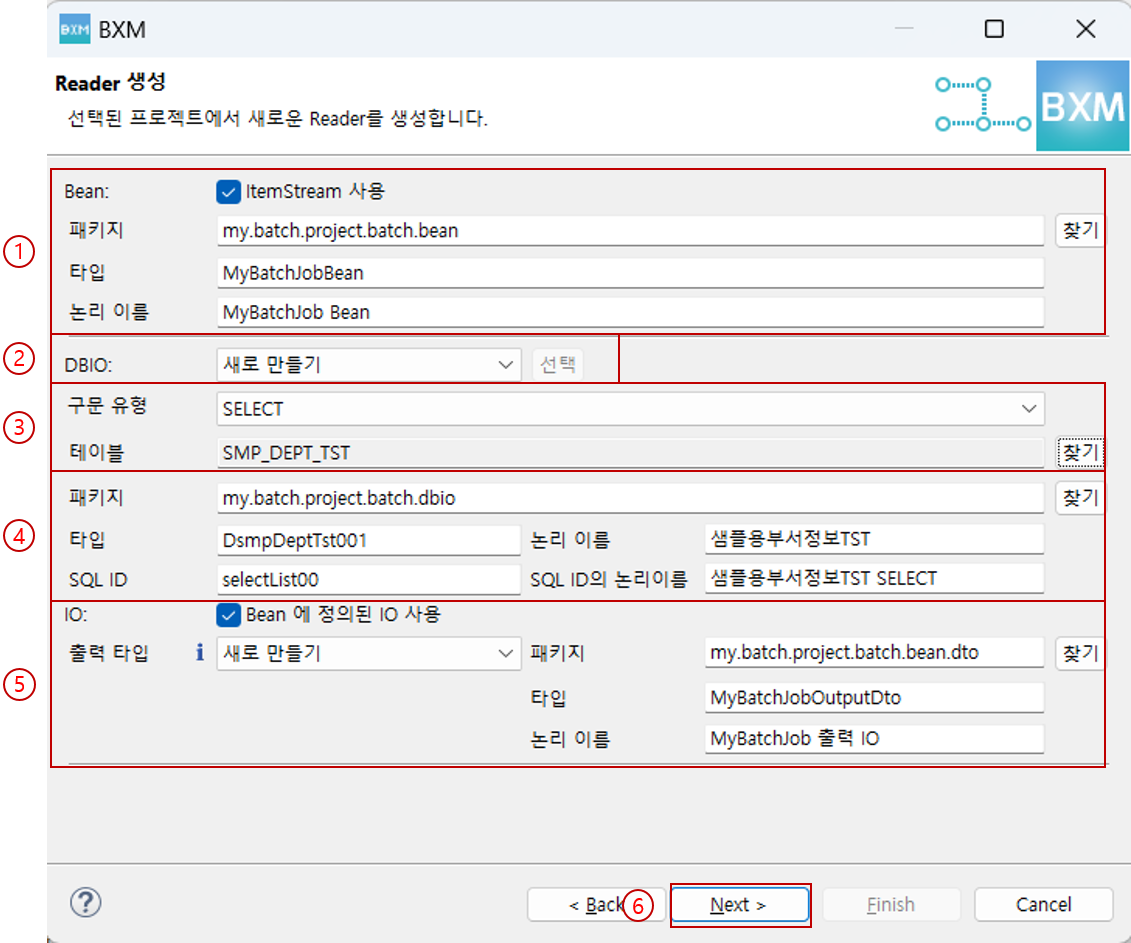Click the info icon beside 출력 타입

(199, 653)
